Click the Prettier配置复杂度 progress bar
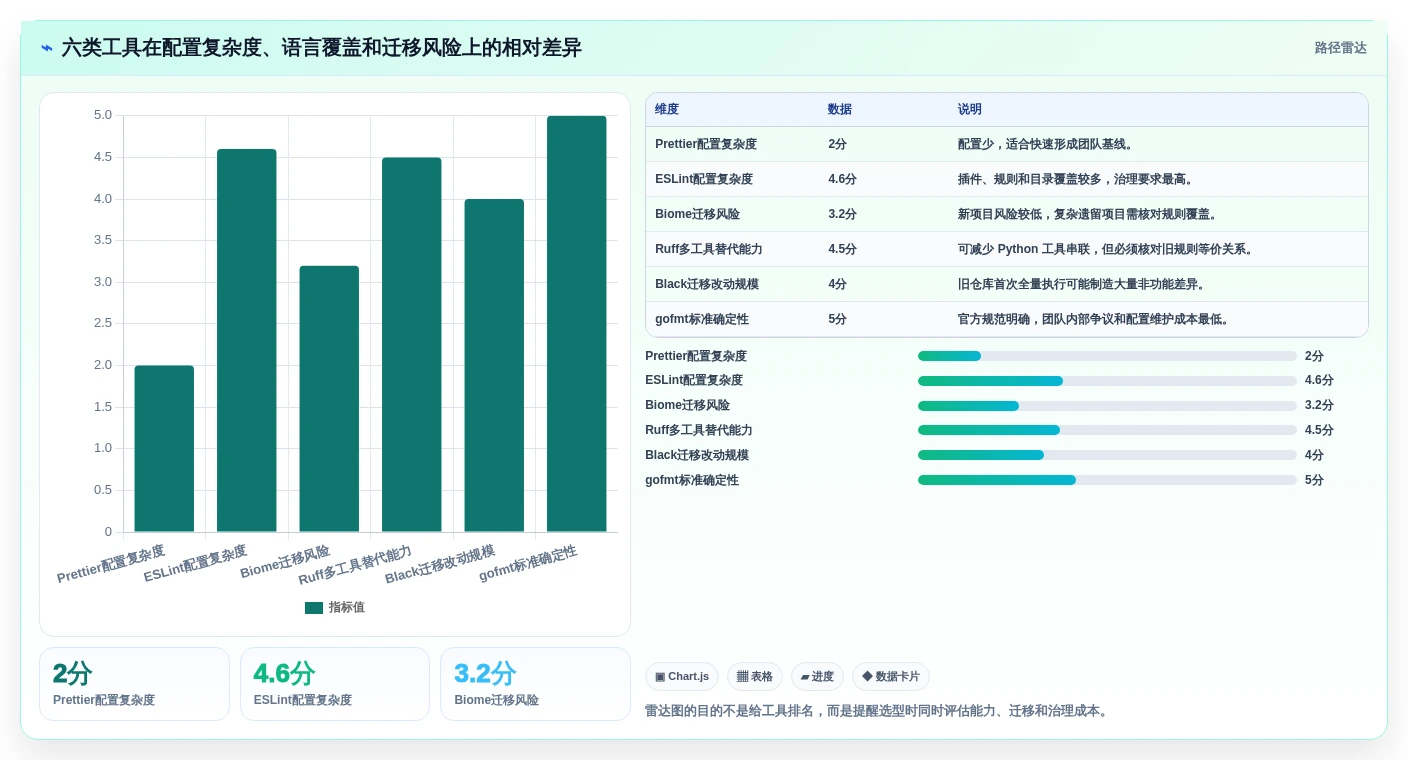1408x760 pixels. [x=1107, y=356]
